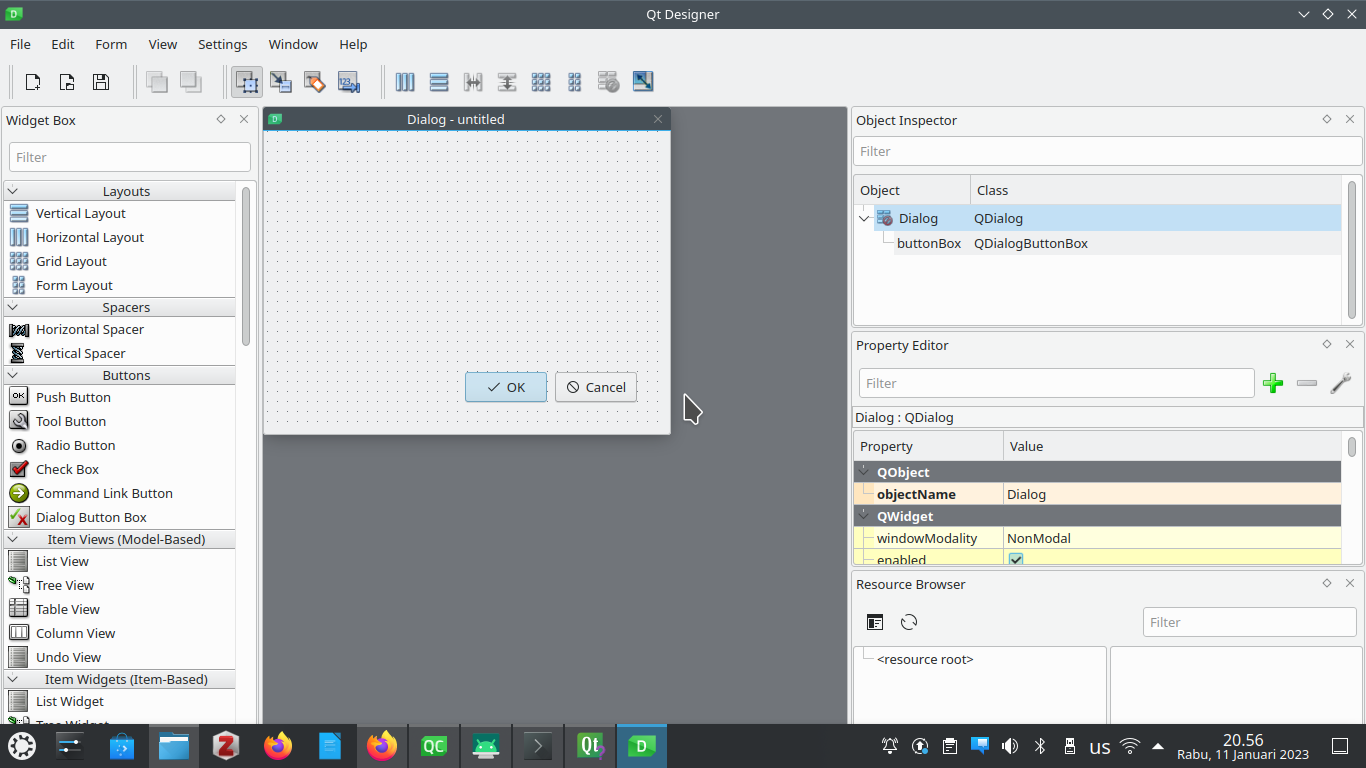Open windowModality value NonModal

(x=1172, y=538)
